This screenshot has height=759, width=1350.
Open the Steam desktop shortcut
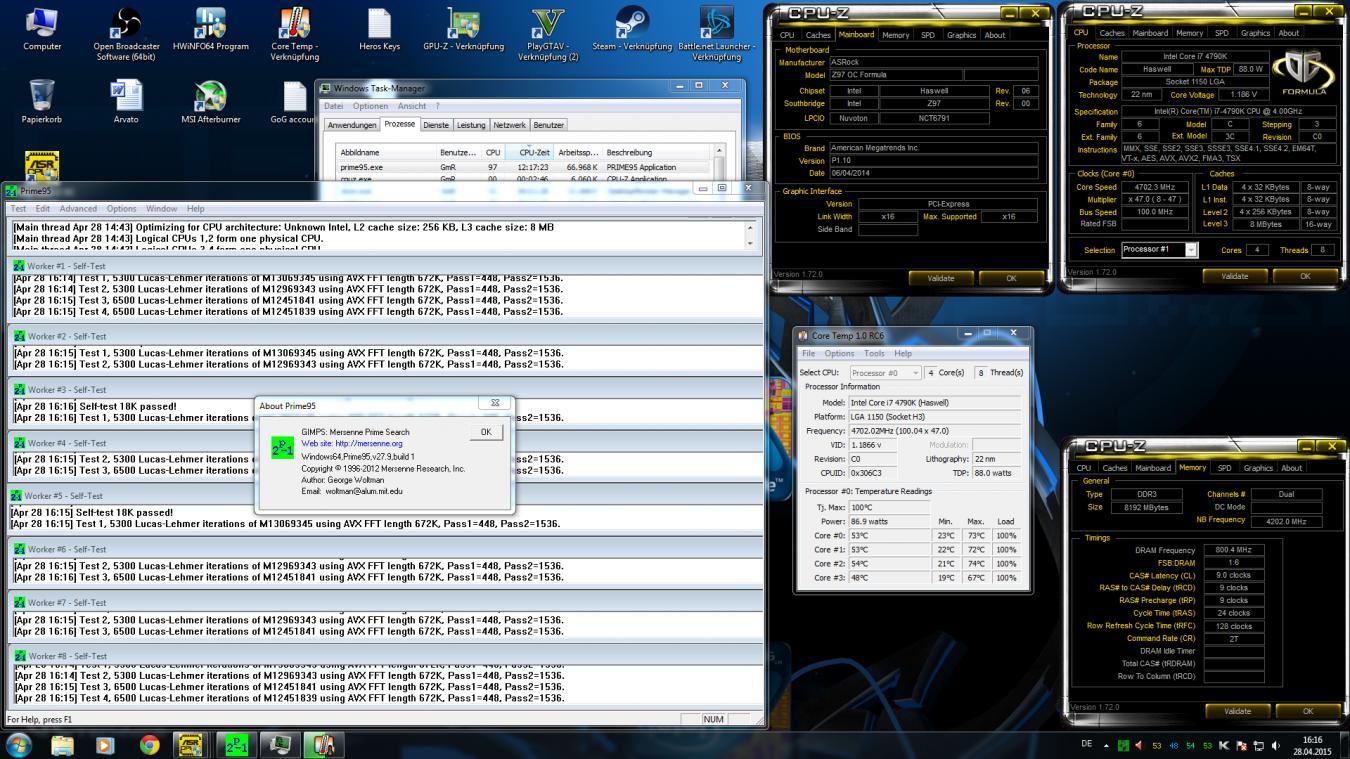[632, 30]
